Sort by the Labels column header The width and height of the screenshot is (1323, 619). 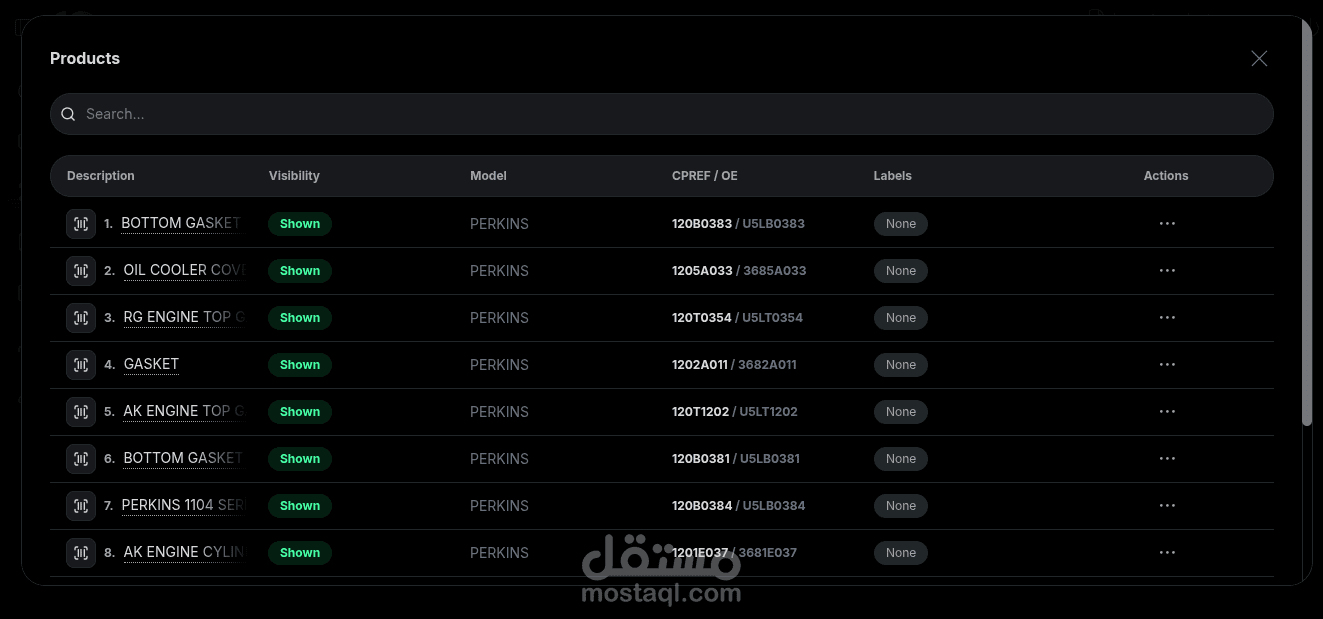[x=893, y=176]
